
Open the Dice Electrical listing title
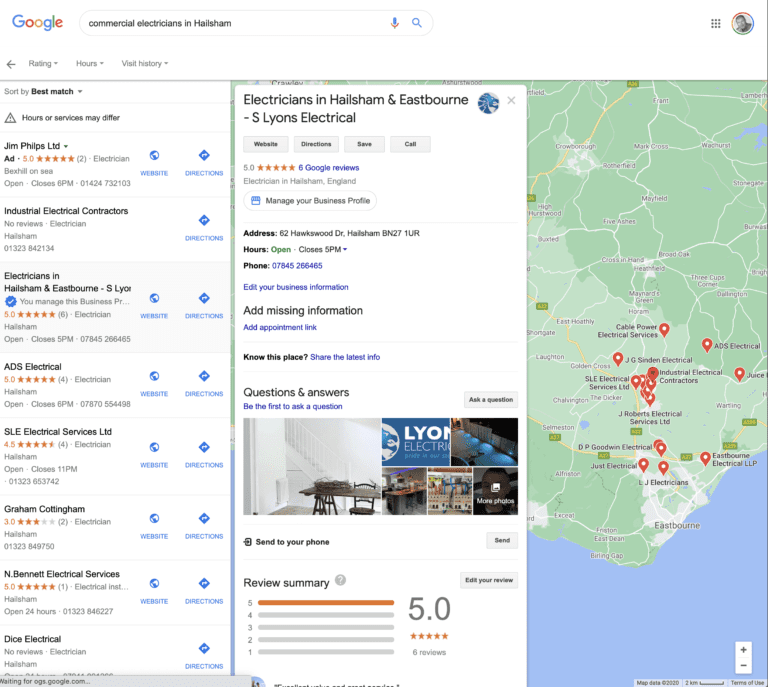coord(33,639)
